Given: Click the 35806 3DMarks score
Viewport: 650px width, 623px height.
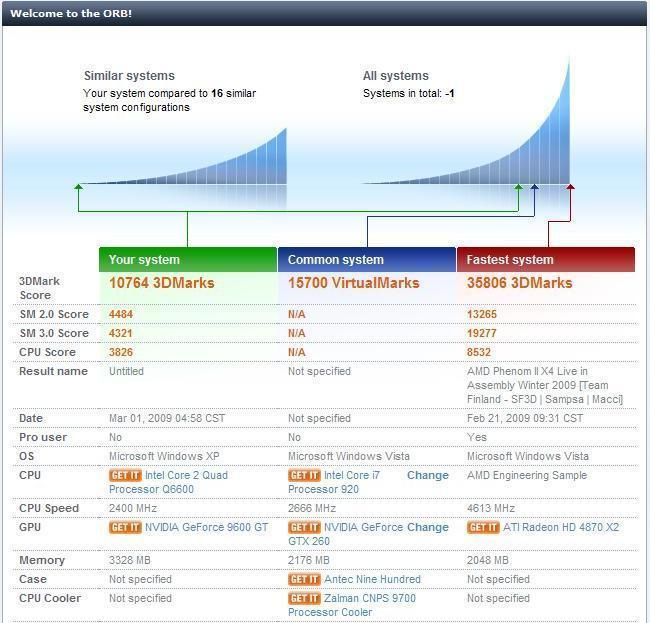Looking at the screenshot, I should coord(519,283).
